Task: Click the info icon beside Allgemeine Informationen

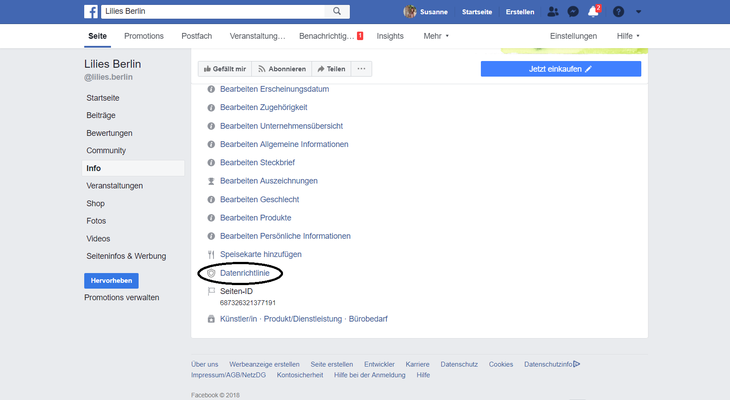Action: coord(211,144)
